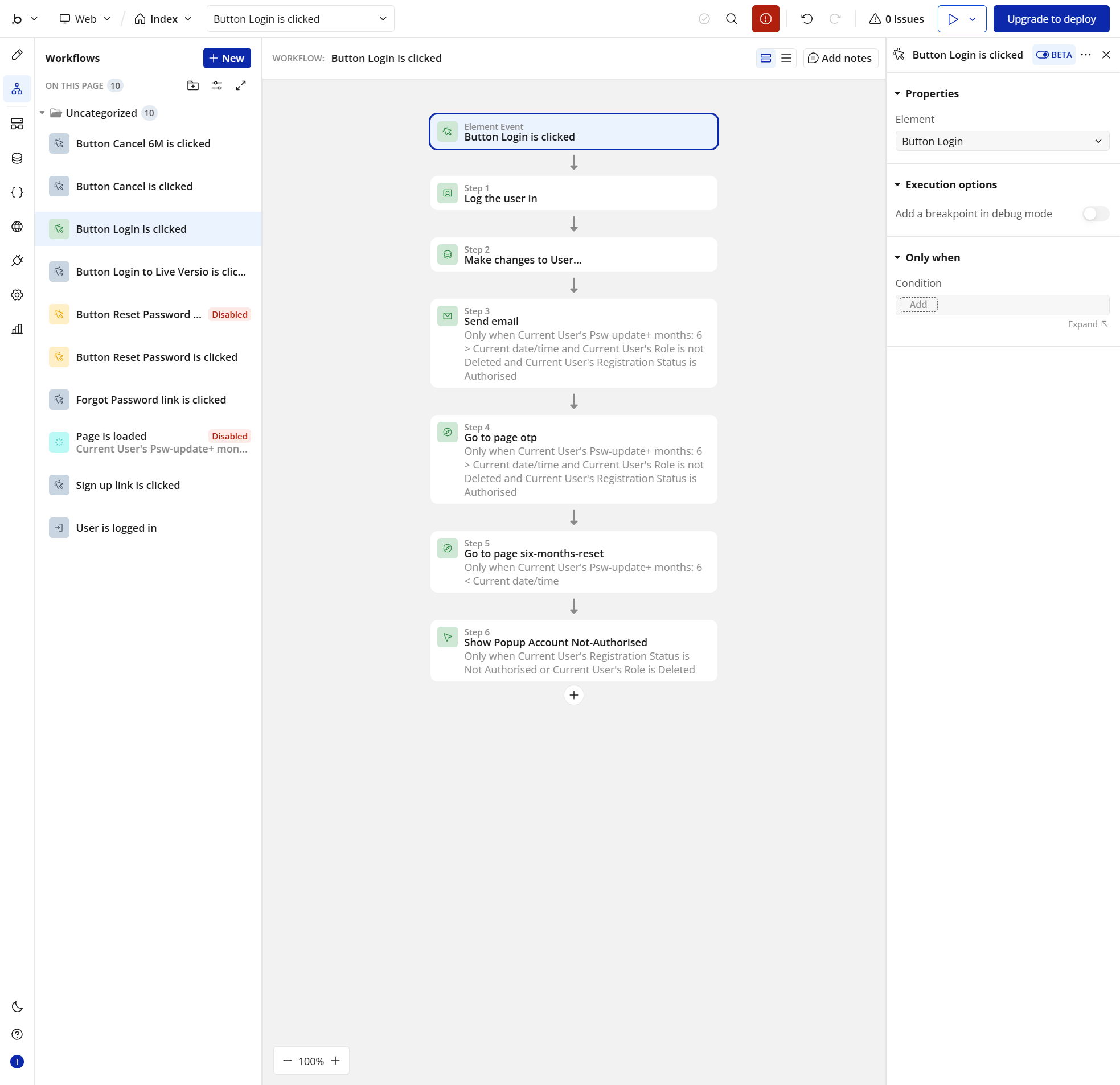Select Button Cancel 6M is clicked workflow

coord(149,143)
